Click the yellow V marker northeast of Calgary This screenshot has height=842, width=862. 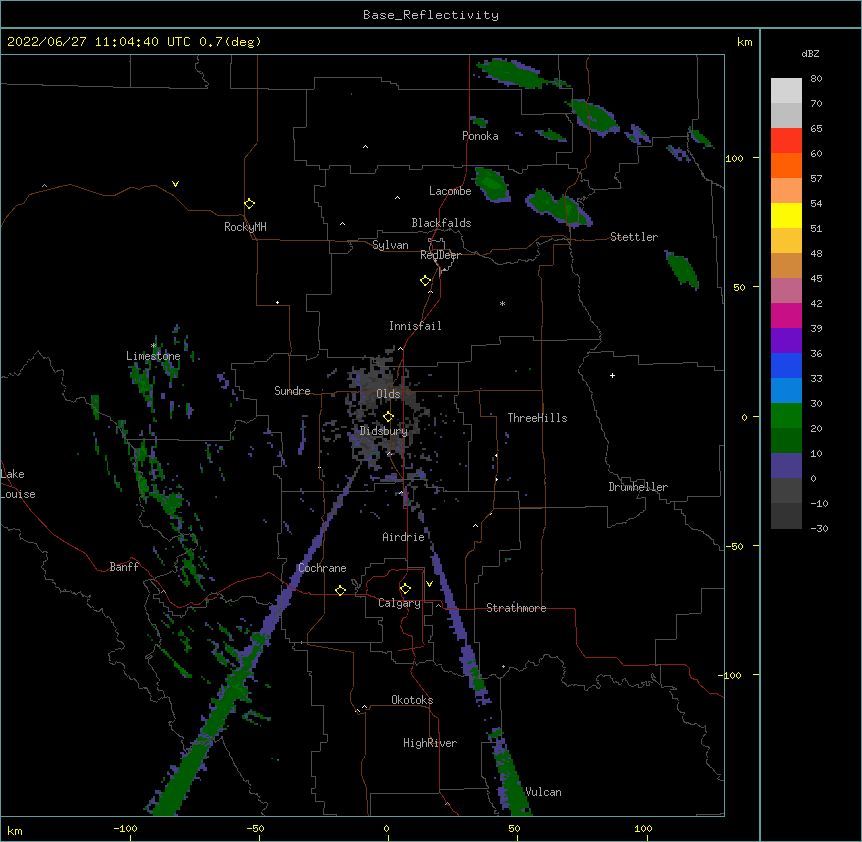(x=429, y=584)
